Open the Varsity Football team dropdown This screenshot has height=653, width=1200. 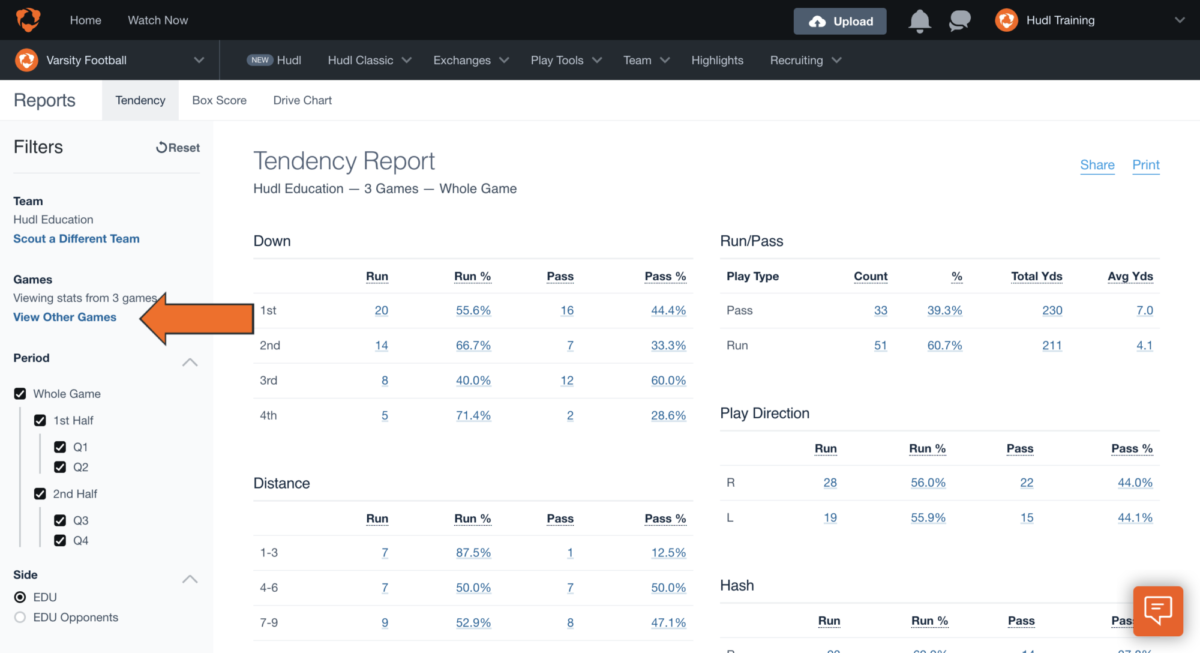click(x=109, y=60)
